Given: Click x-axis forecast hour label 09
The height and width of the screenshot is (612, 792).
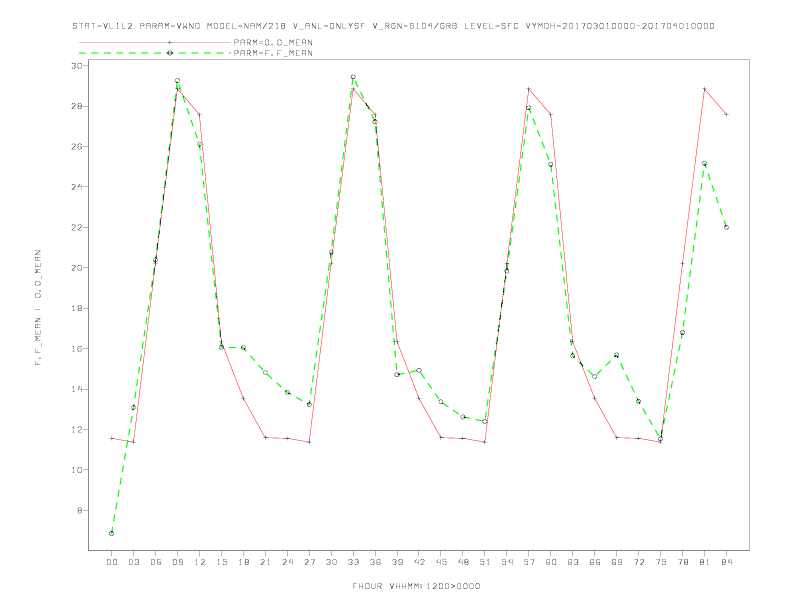Looking at the screenshot, I should [x=177, y=562].
